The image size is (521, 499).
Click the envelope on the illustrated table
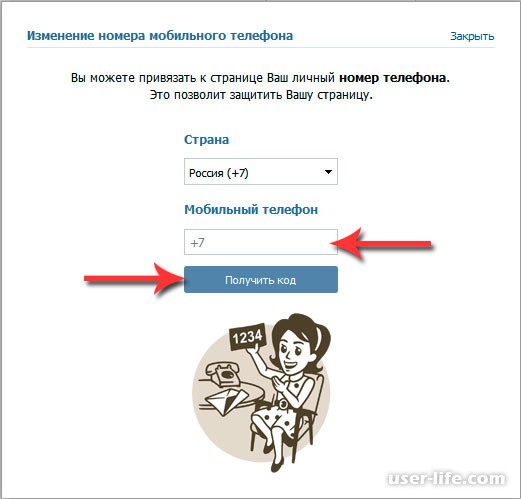click(226, 400)
